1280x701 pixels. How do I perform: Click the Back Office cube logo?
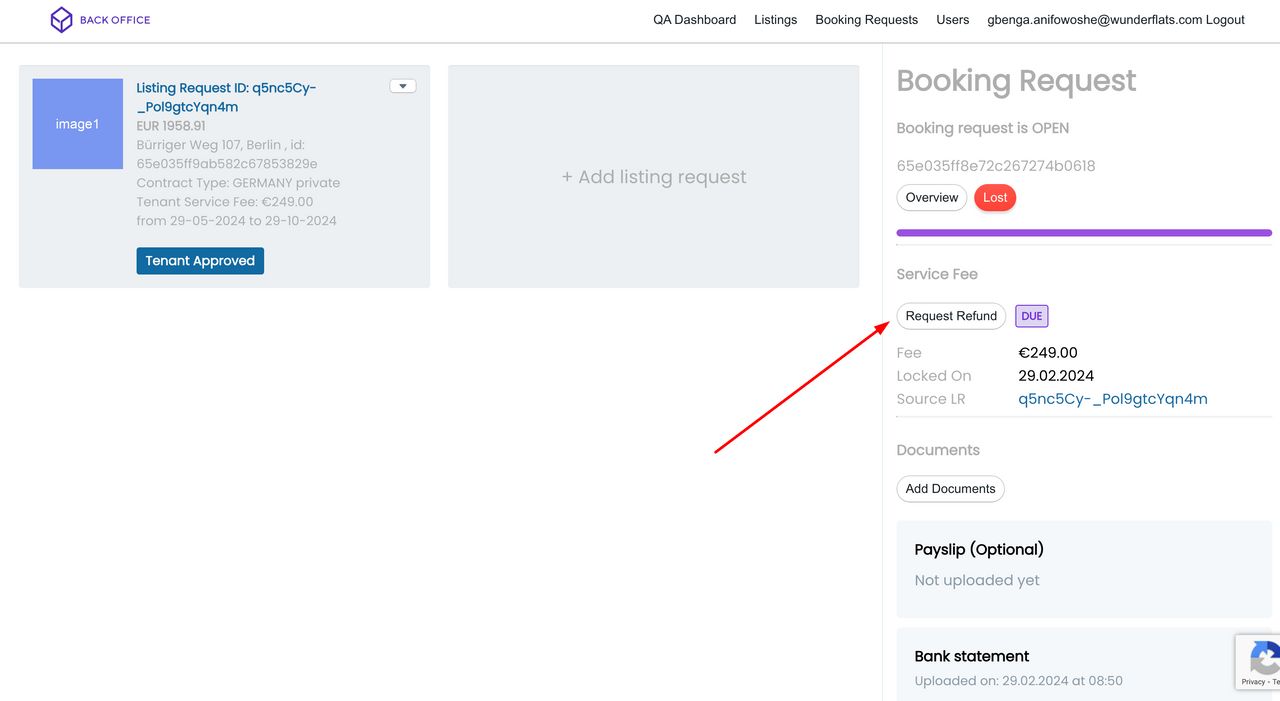point(62,20)
